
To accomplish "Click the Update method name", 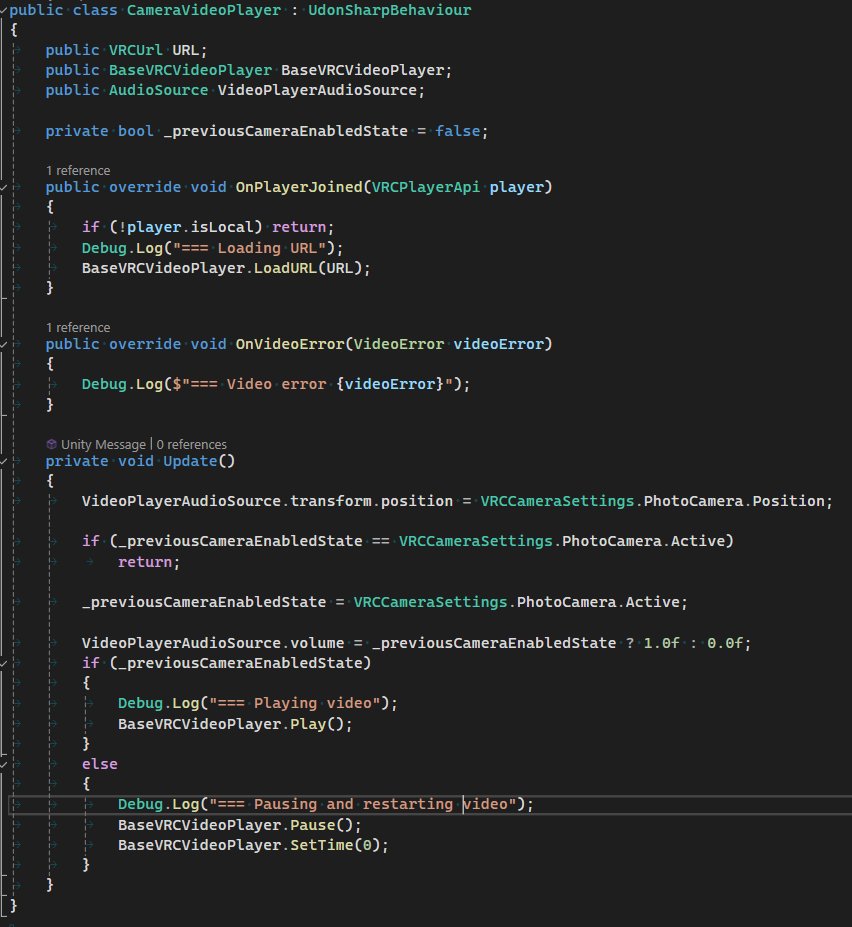I will click(x=190, y=461).
